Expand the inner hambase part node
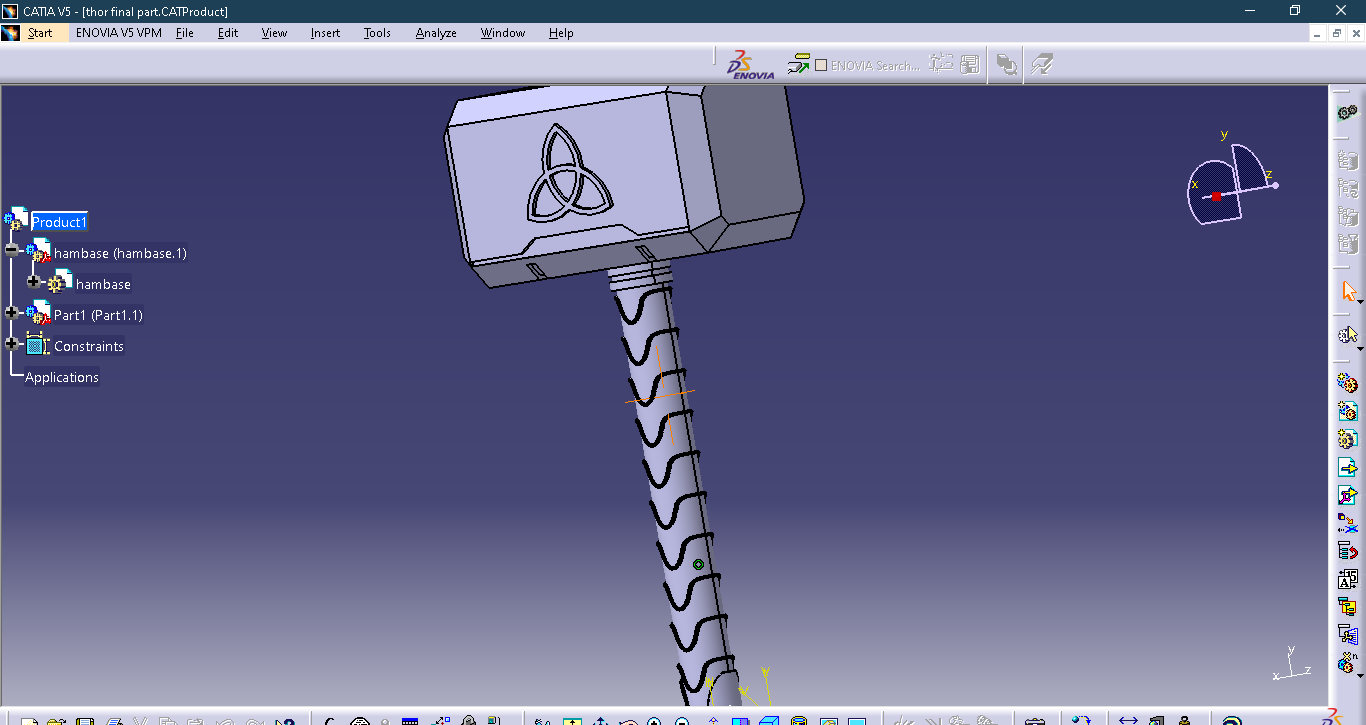This screenshot has width=1366, height=725. 34,282
